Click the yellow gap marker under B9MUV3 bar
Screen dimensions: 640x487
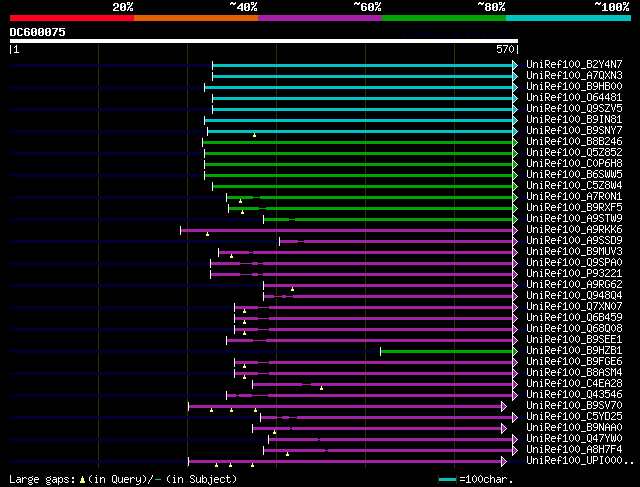pos(231,256)
